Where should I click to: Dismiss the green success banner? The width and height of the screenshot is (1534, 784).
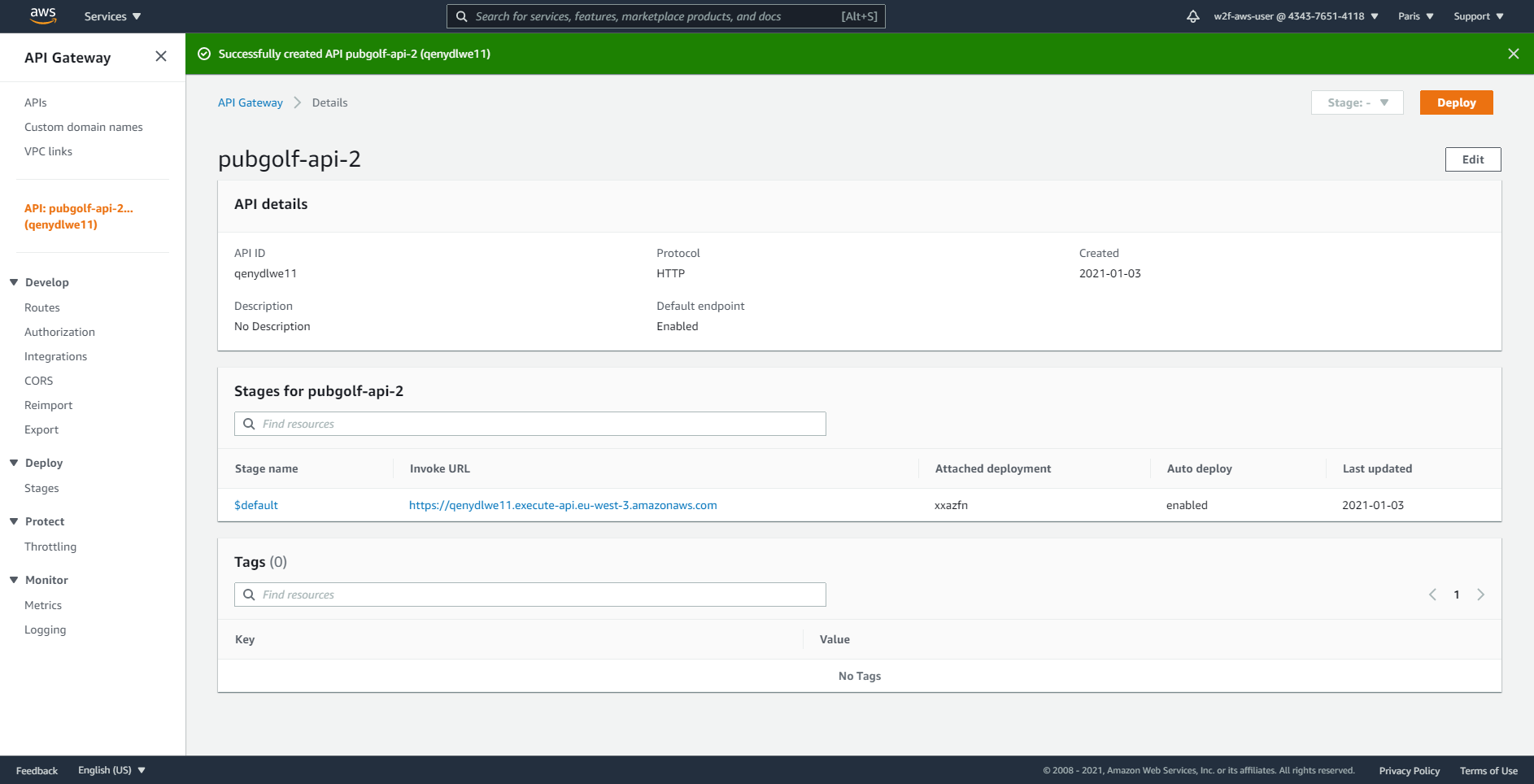point(1514,54)
